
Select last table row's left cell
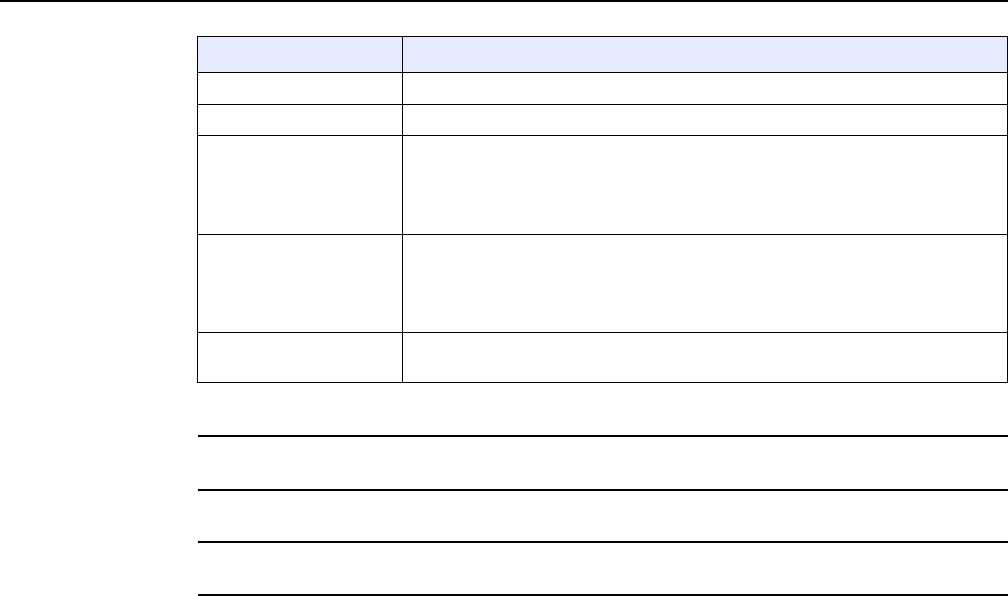298,357
